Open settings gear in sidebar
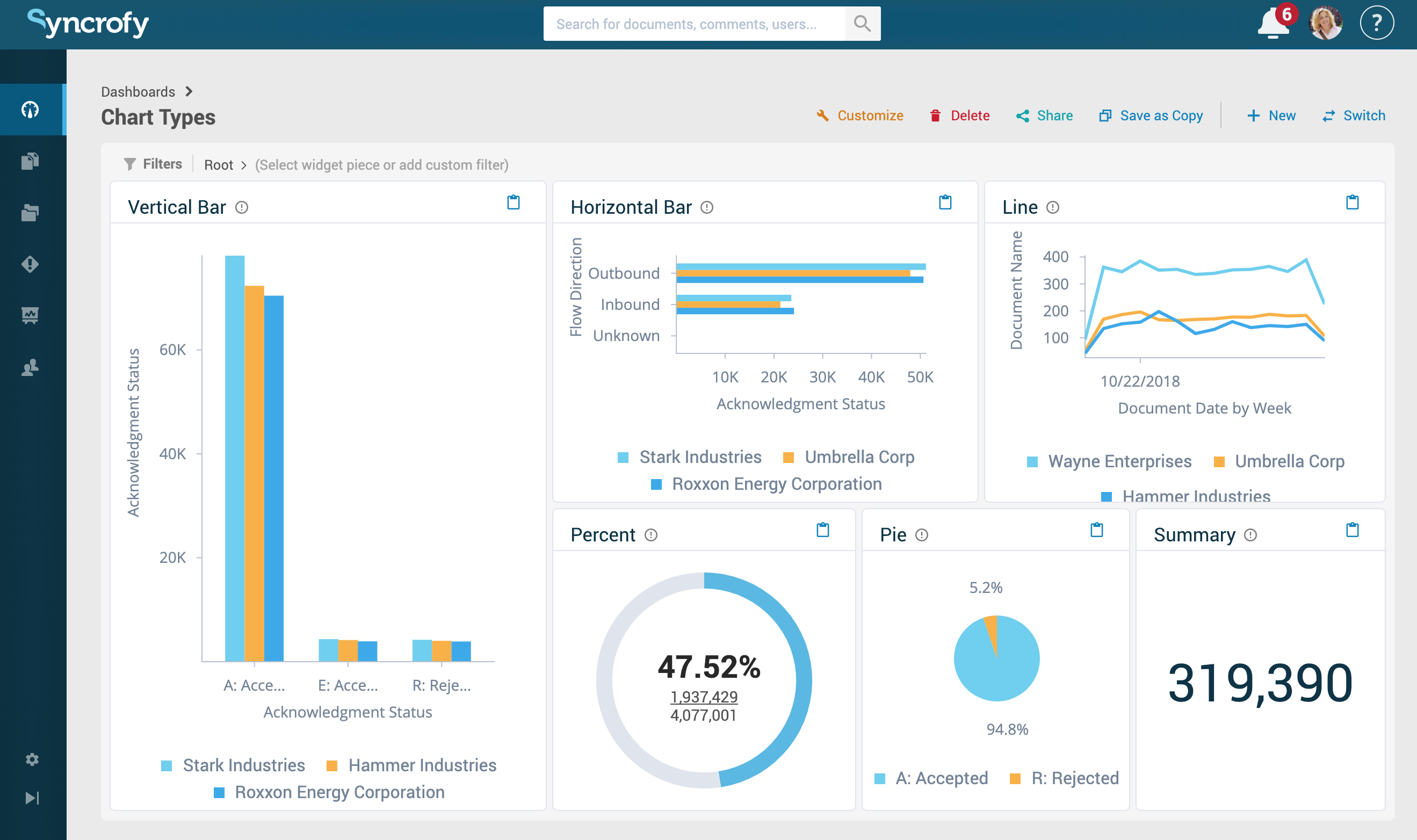The width and height of the screenshot is (1417, 840). 32,759
